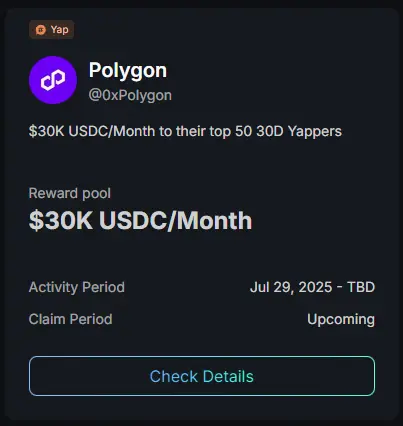Open the Polygon project title
The width and height of the screenshot is (403, 426).
tap(128, 71)
